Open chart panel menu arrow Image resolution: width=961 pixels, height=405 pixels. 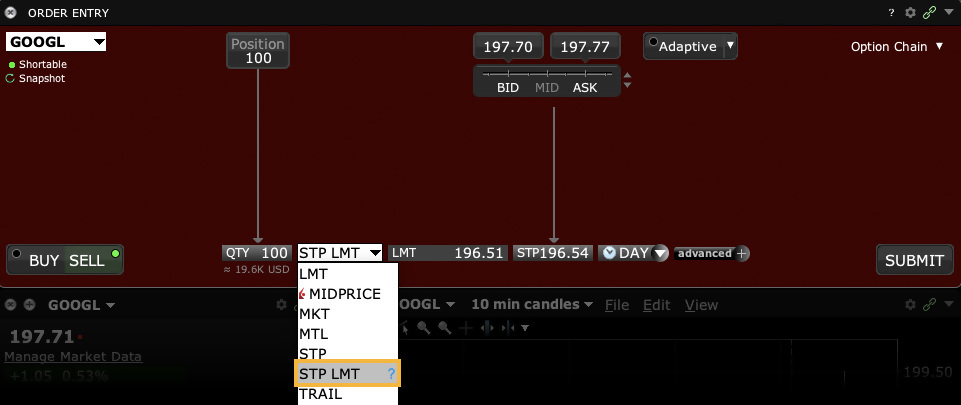coord(949,305)
